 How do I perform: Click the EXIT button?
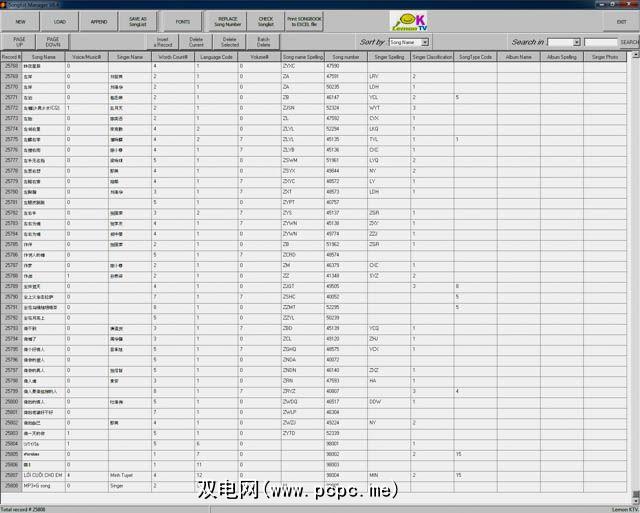coord(621,22)
